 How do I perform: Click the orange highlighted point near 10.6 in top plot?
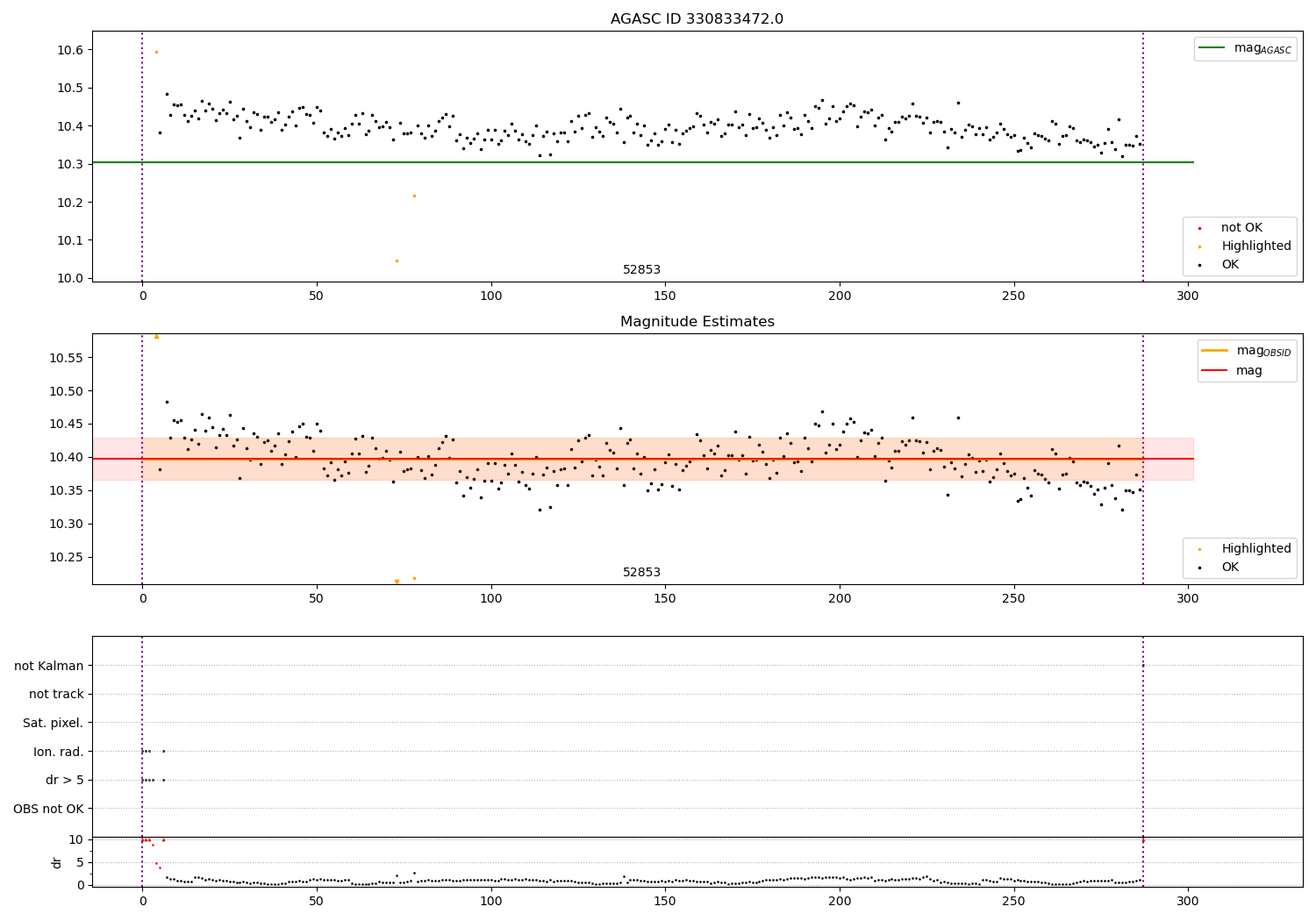tap(156, 52)
